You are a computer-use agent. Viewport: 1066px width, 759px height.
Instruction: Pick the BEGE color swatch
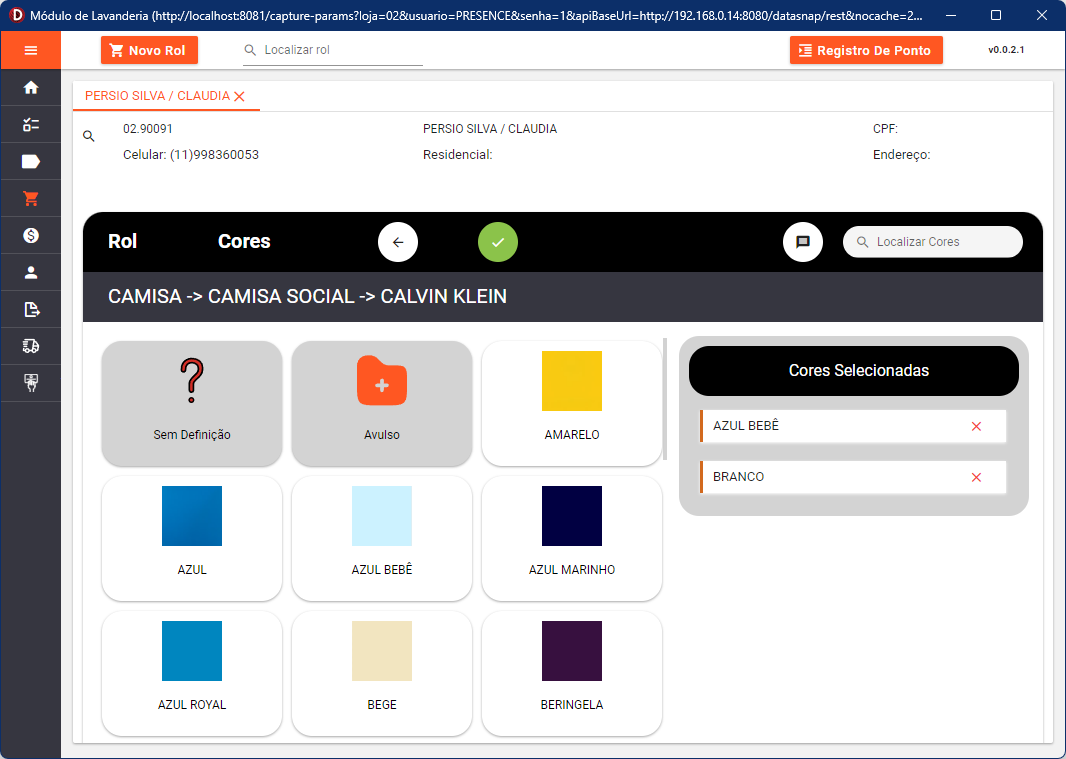(x=382, y=651)
